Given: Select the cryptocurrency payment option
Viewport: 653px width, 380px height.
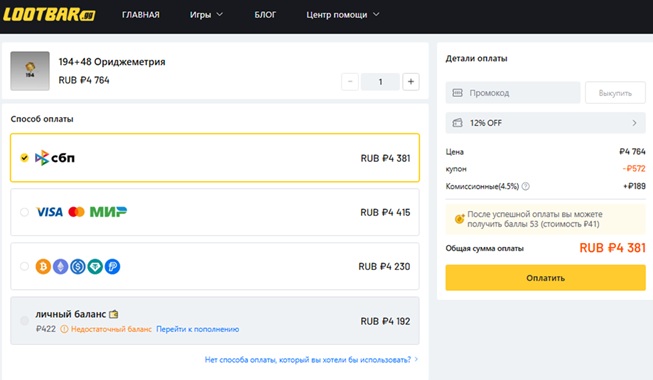Looking at the screenshot, I should click(x=215, y=266).
